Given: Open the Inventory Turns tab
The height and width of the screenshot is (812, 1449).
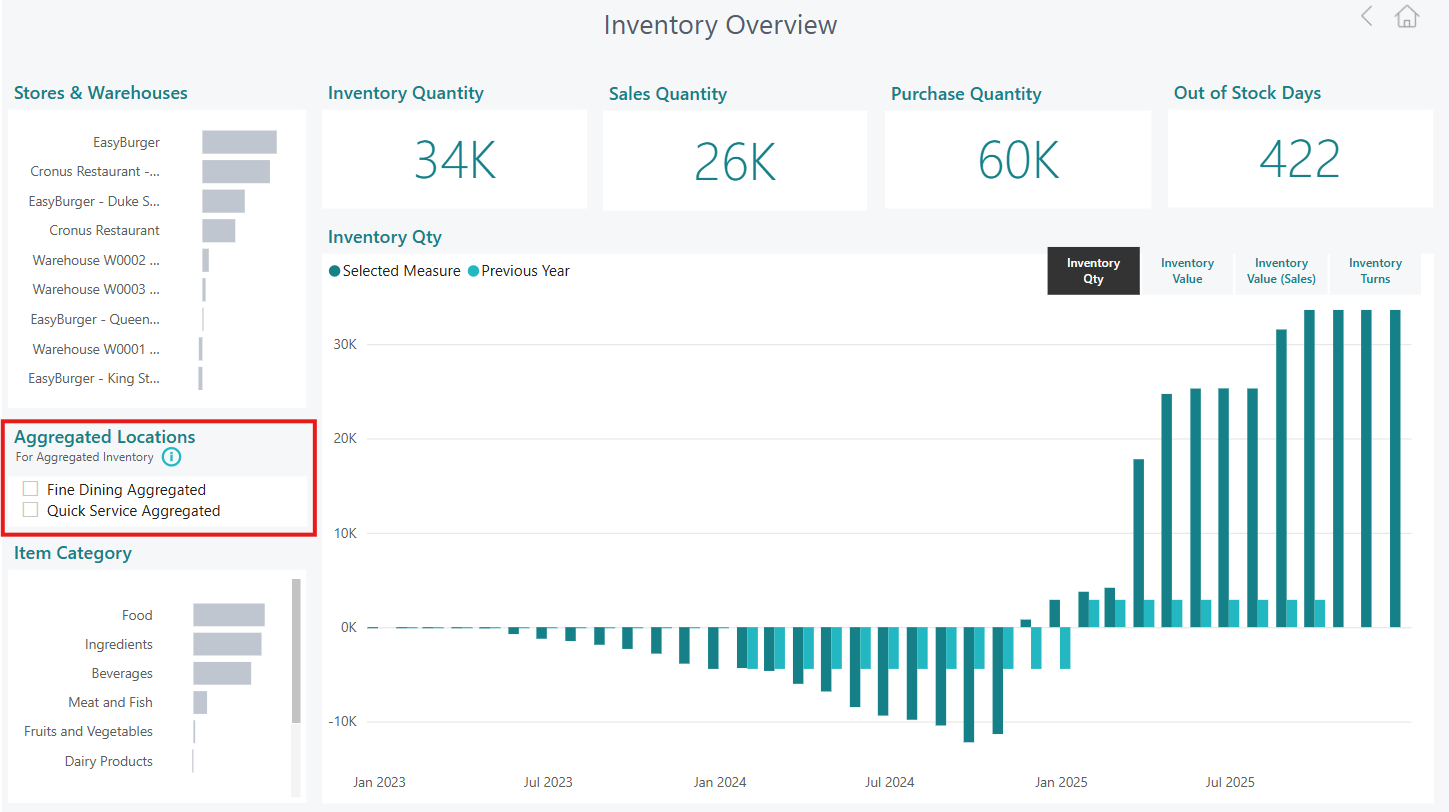Looking at the screenshot, I should [1375, 271].
